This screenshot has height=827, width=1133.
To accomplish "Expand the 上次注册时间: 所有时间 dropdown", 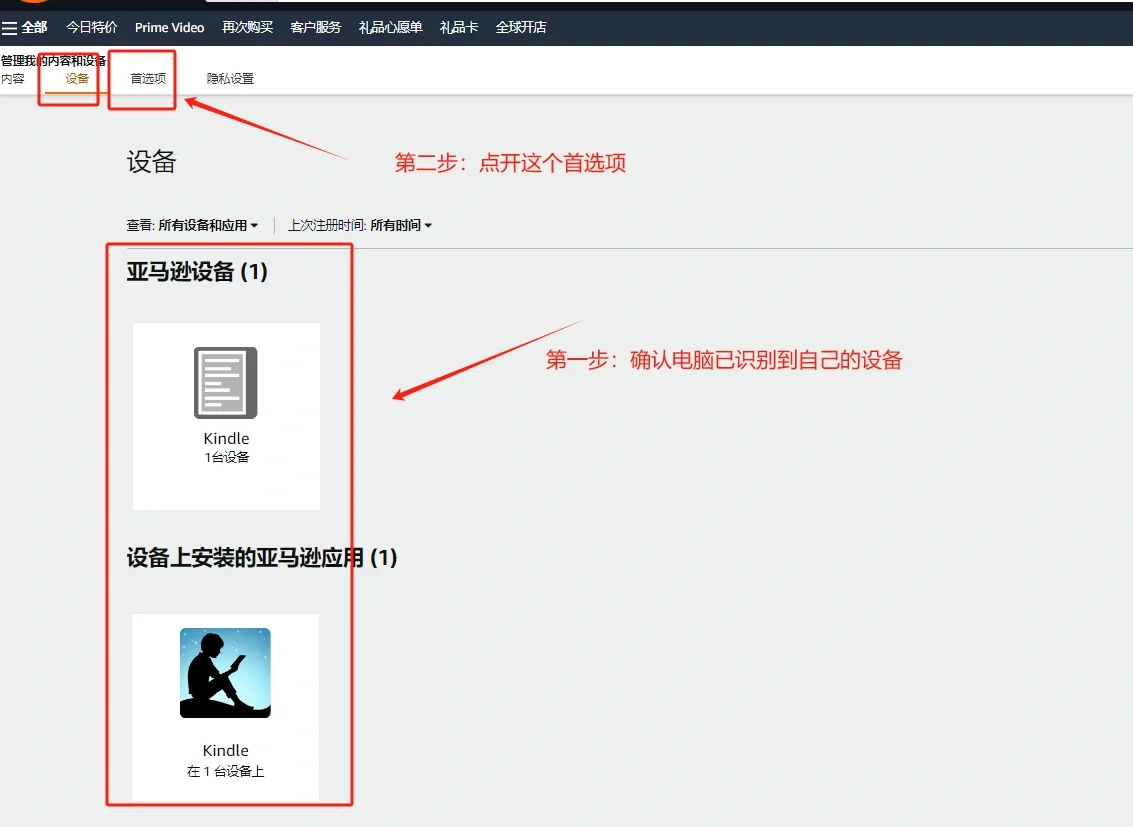I will (x=360, y=225).
